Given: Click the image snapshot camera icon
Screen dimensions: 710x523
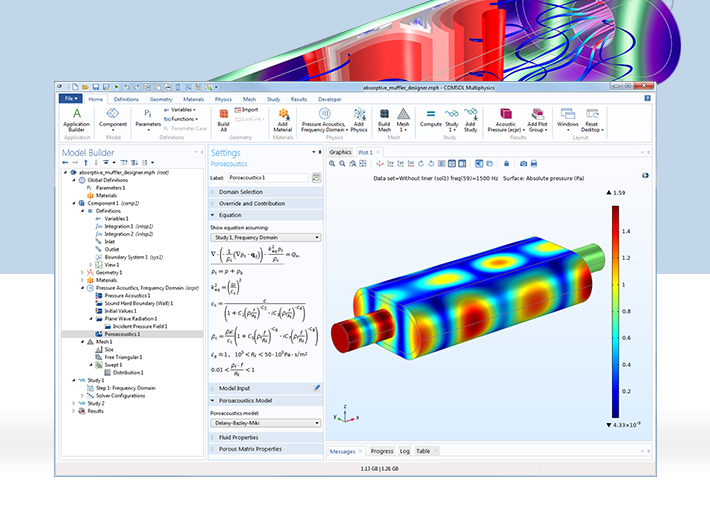Looking at the screenshot, I should (x=523, y=163).
